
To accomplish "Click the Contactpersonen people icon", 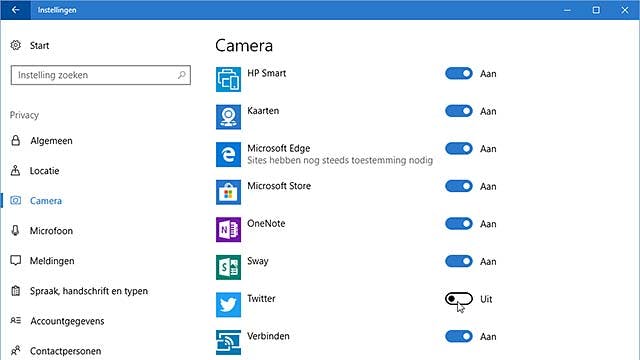I will [16, 351].
